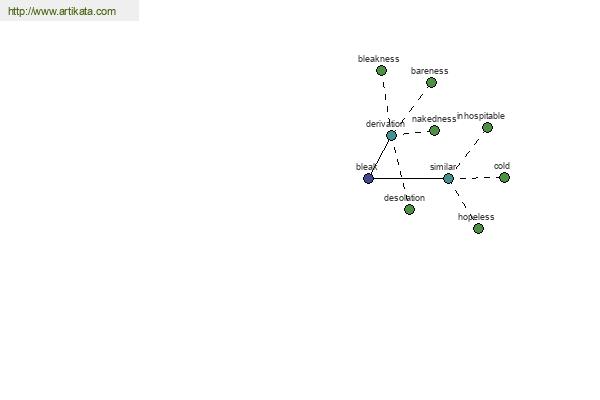This screenshot has width=600, height=400.
Task: Select the teal 'similar' node
Action: pos(448,178)
